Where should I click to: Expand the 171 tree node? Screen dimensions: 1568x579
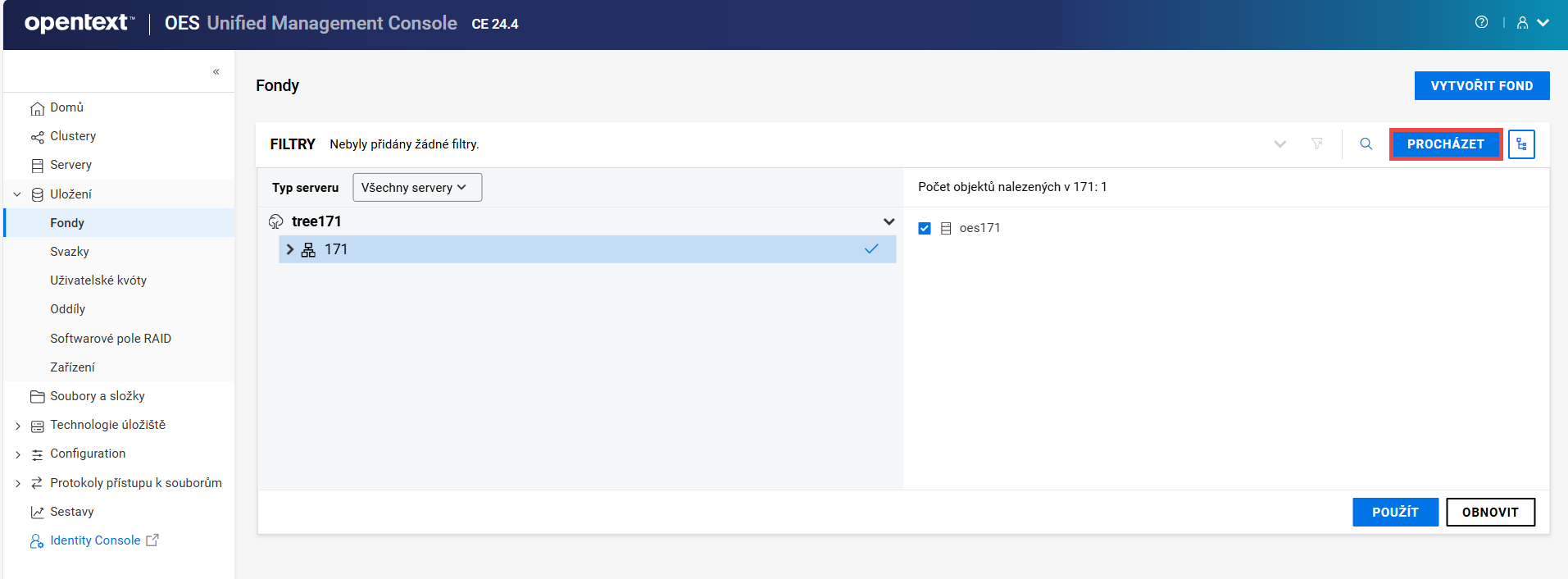[x=290, y=249]
